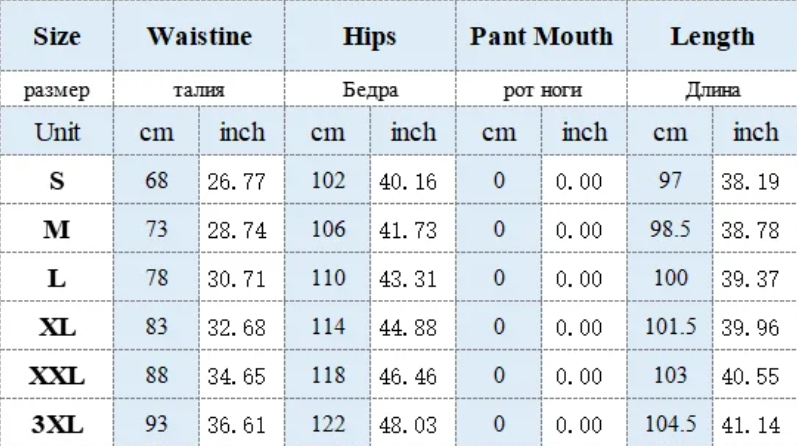797x446 pixels.
Task: Select the Waistine header cell
Action: coord(198,38)
